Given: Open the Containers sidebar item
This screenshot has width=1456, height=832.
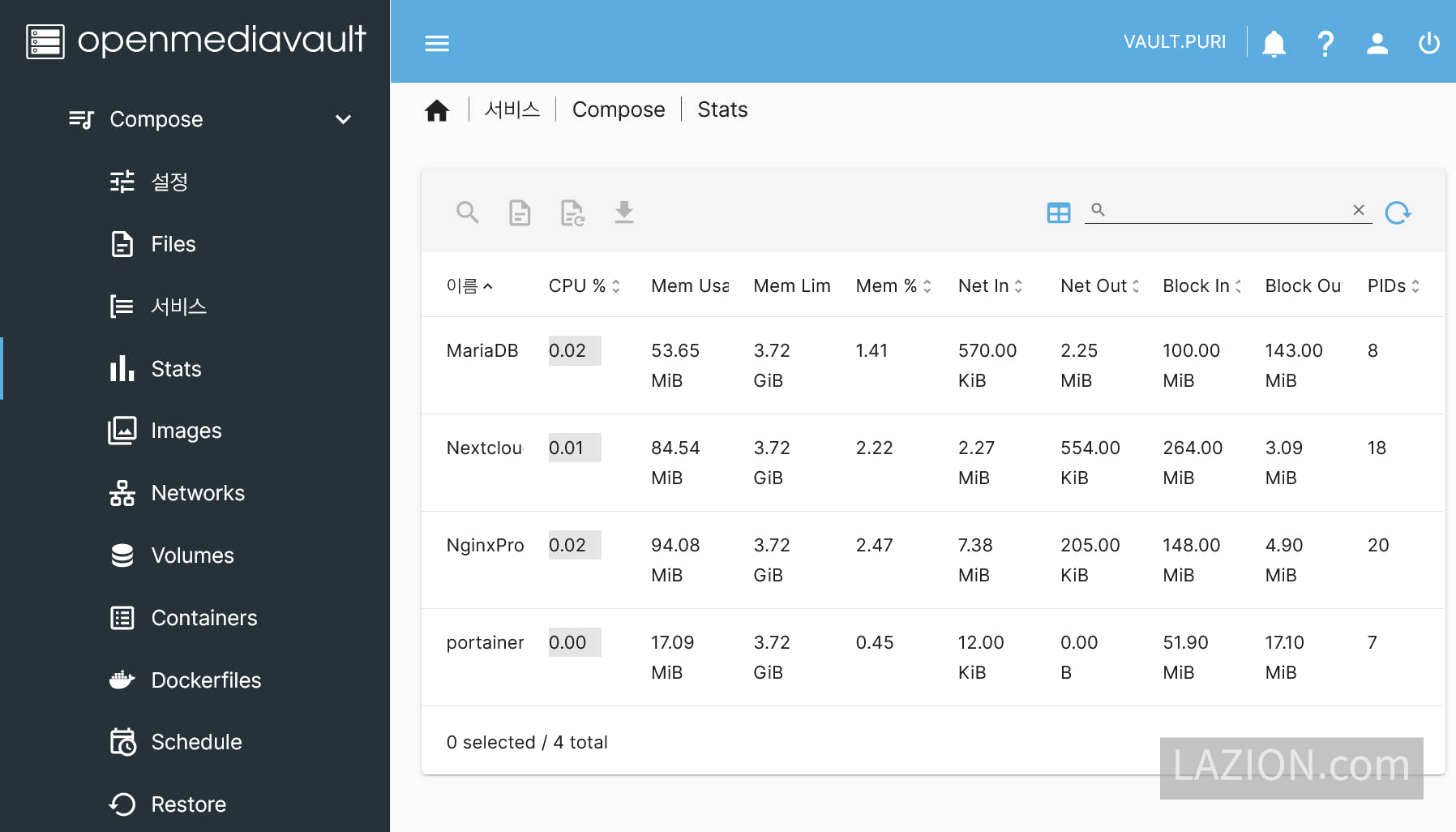Looking at the screenshot, I should 195,618.
